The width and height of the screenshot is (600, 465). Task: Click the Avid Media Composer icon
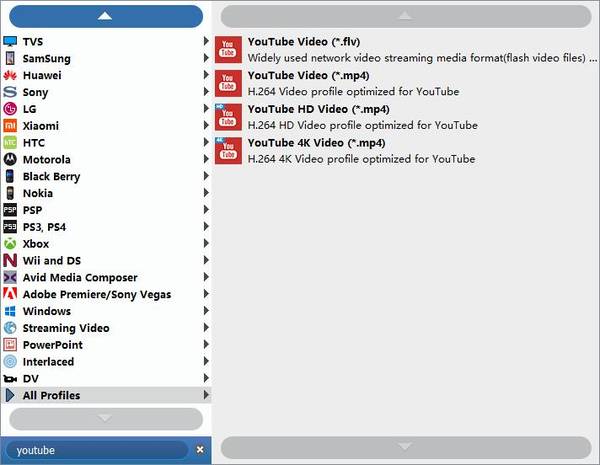[10, 277]
